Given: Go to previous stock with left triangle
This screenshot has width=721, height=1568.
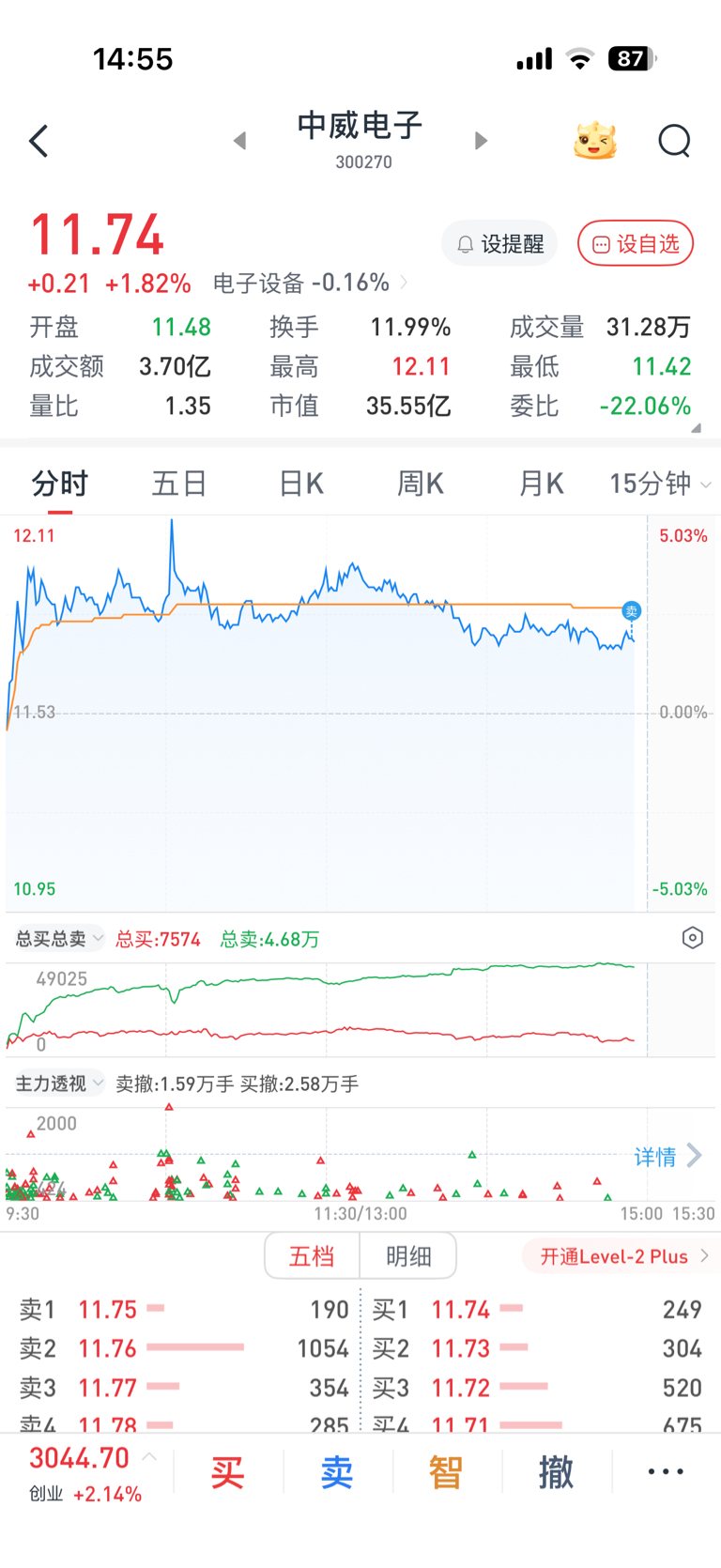Looking at the screenshot, I should (240, 141).
